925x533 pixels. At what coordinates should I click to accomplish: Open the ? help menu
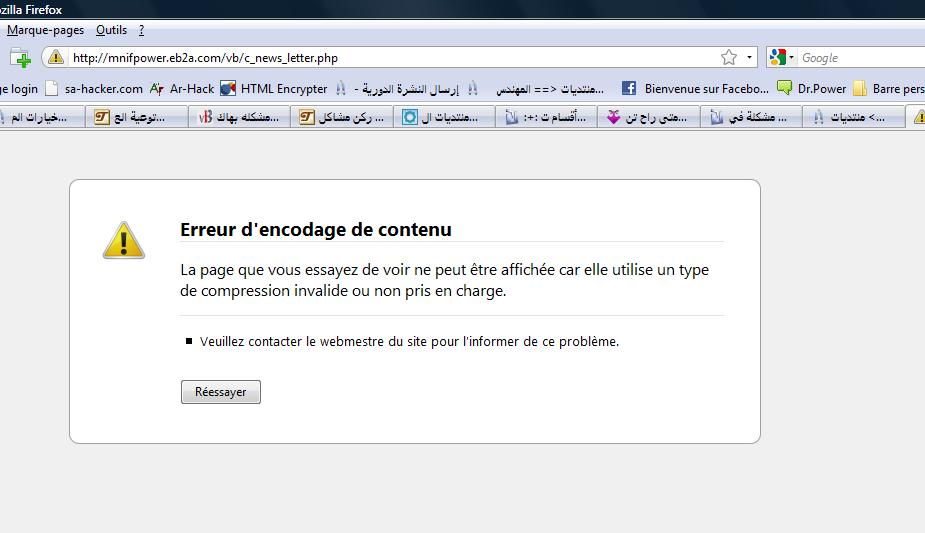[x=142, y=31]
